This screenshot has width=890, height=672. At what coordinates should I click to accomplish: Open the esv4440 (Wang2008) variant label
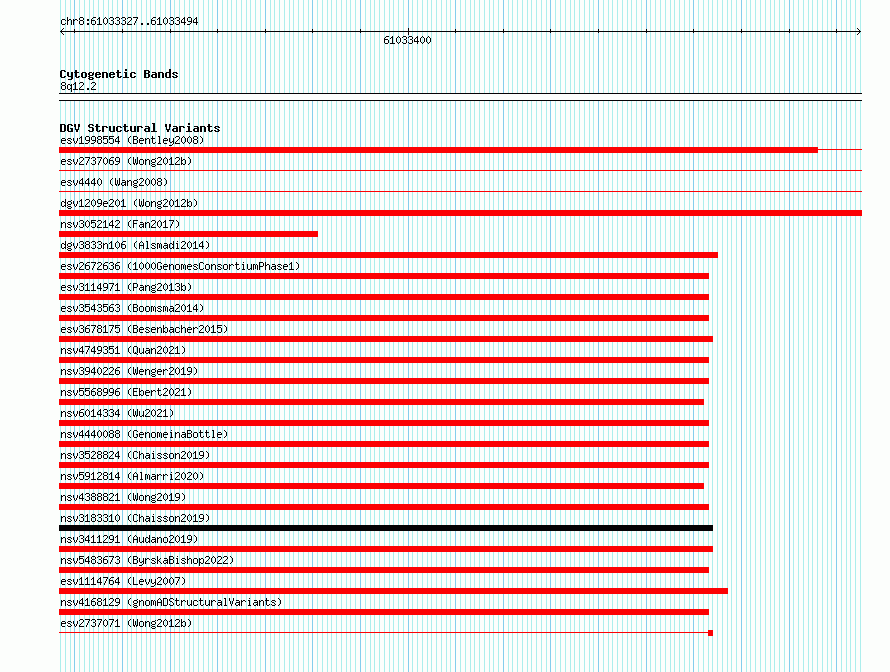pyautogui.click(x=114, y=182)
